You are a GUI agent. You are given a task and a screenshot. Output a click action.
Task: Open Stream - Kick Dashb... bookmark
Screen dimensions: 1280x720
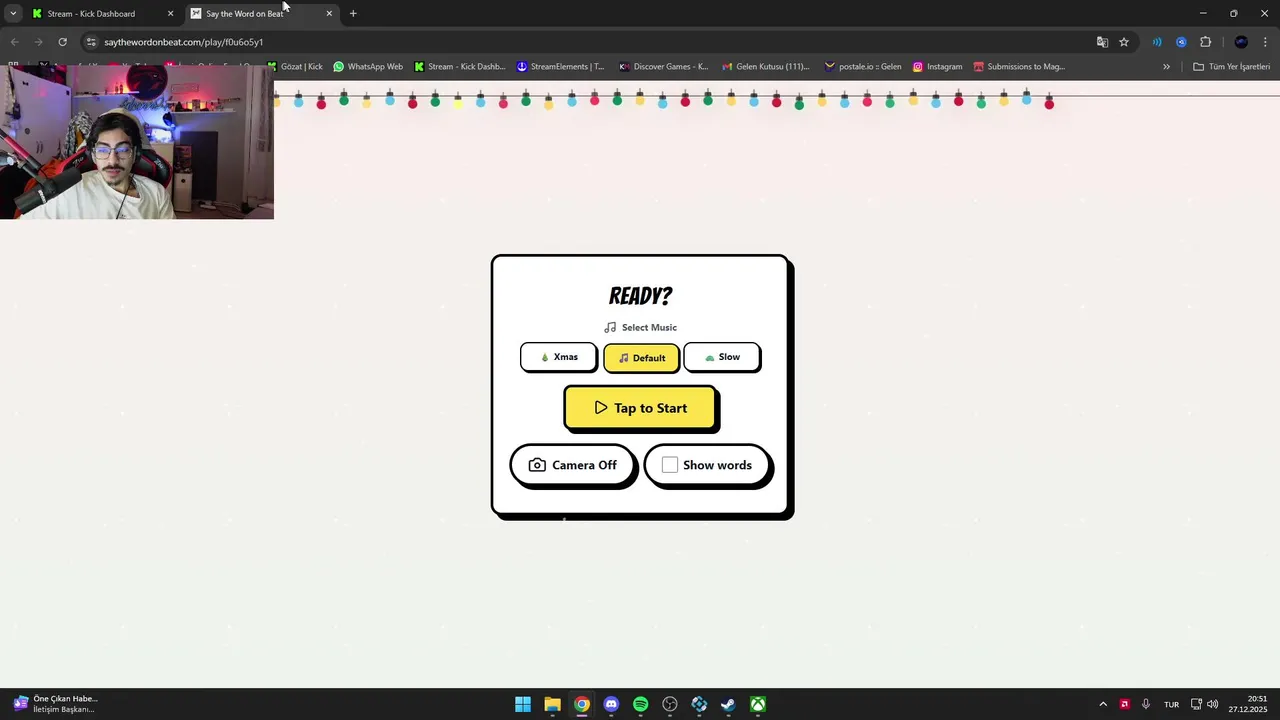(459, 67)
